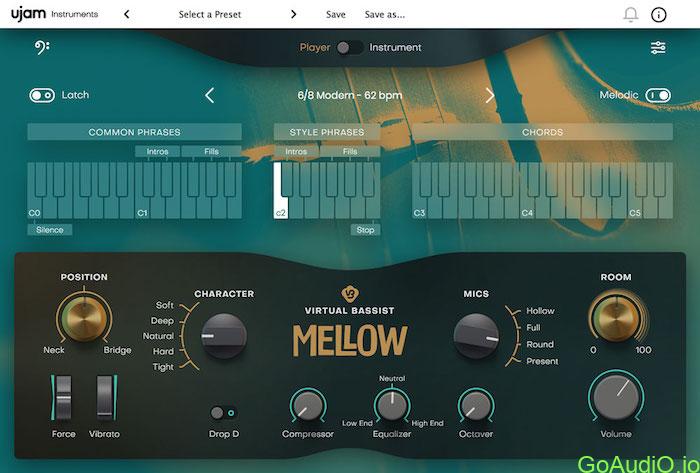The height and width of the screenshot is (473, 700).
Task: Click the Neck label under Position
Action: pyautogui.click(x=54, y=350)
